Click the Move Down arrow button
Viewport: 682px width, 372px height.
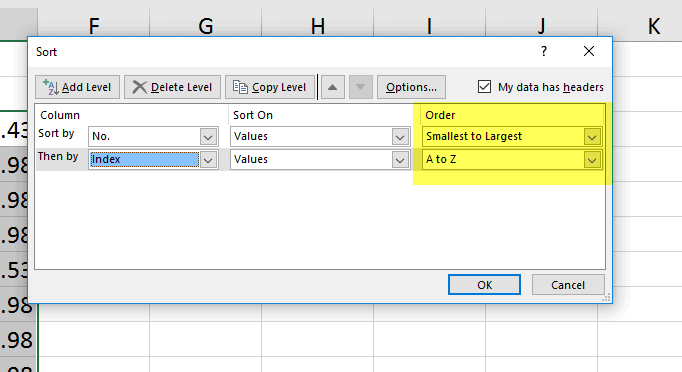361,87
